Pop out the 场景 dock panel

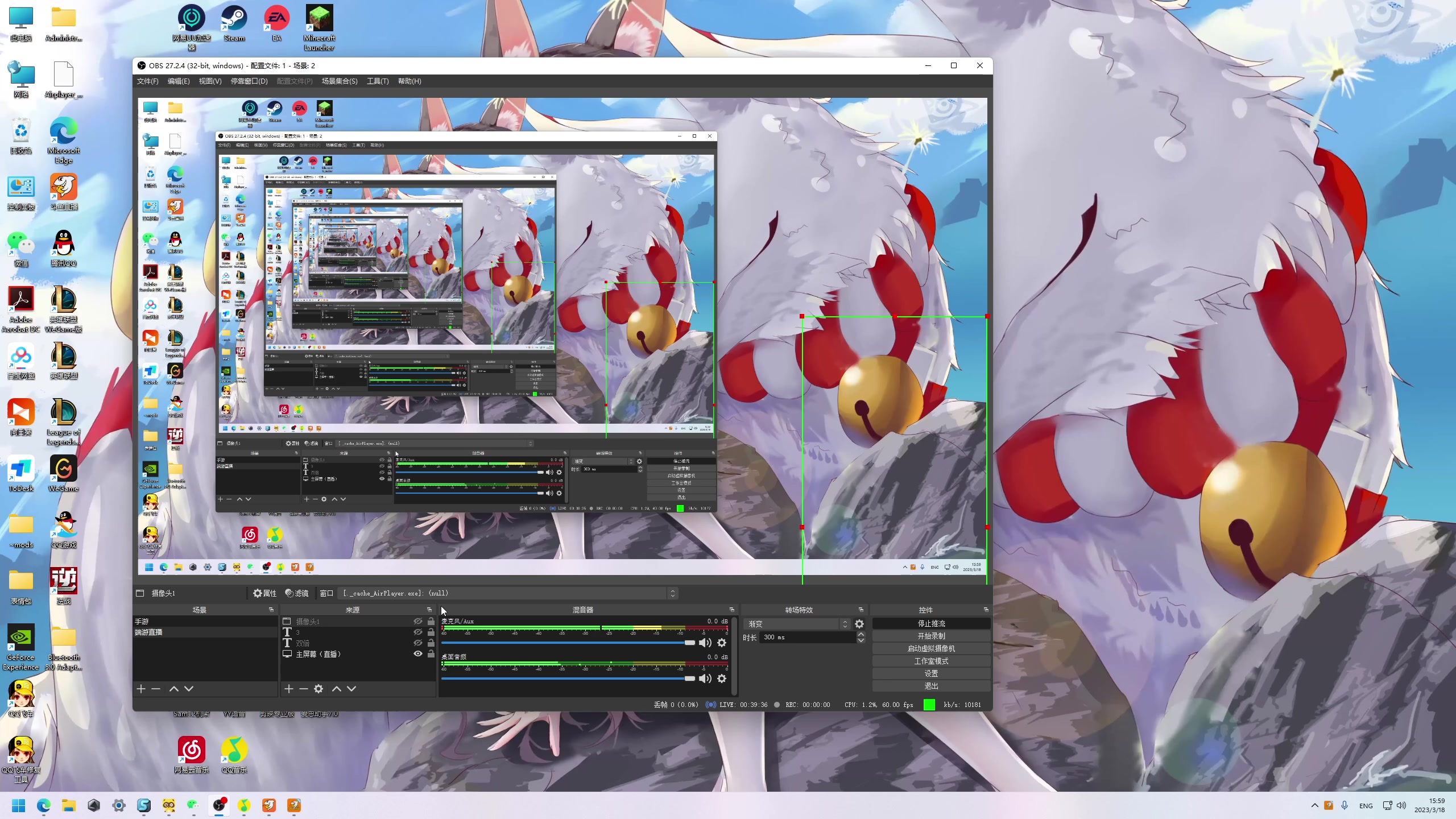pos(271,610)
